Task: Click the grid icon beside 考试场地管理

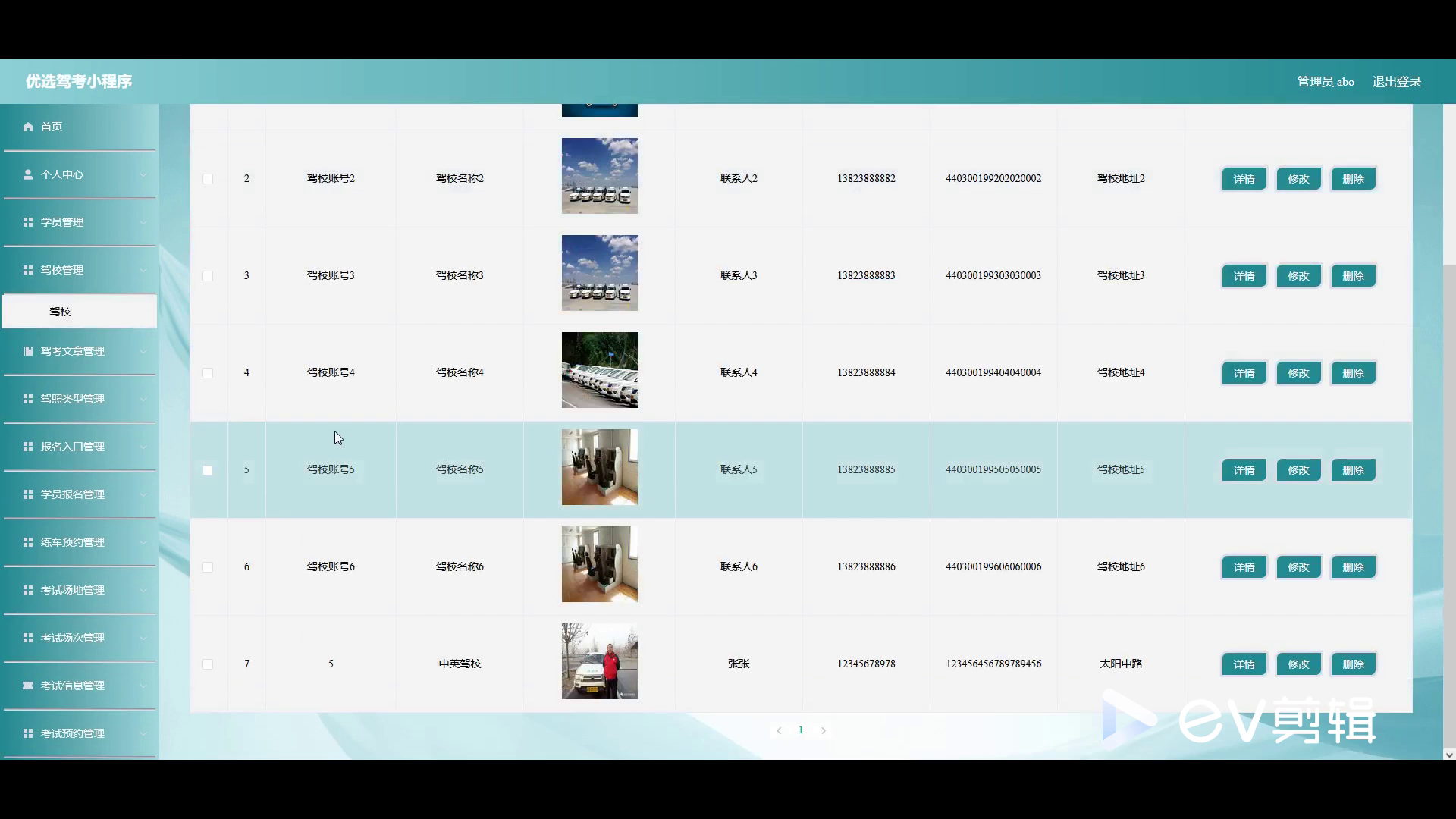Action: [28, 590]
